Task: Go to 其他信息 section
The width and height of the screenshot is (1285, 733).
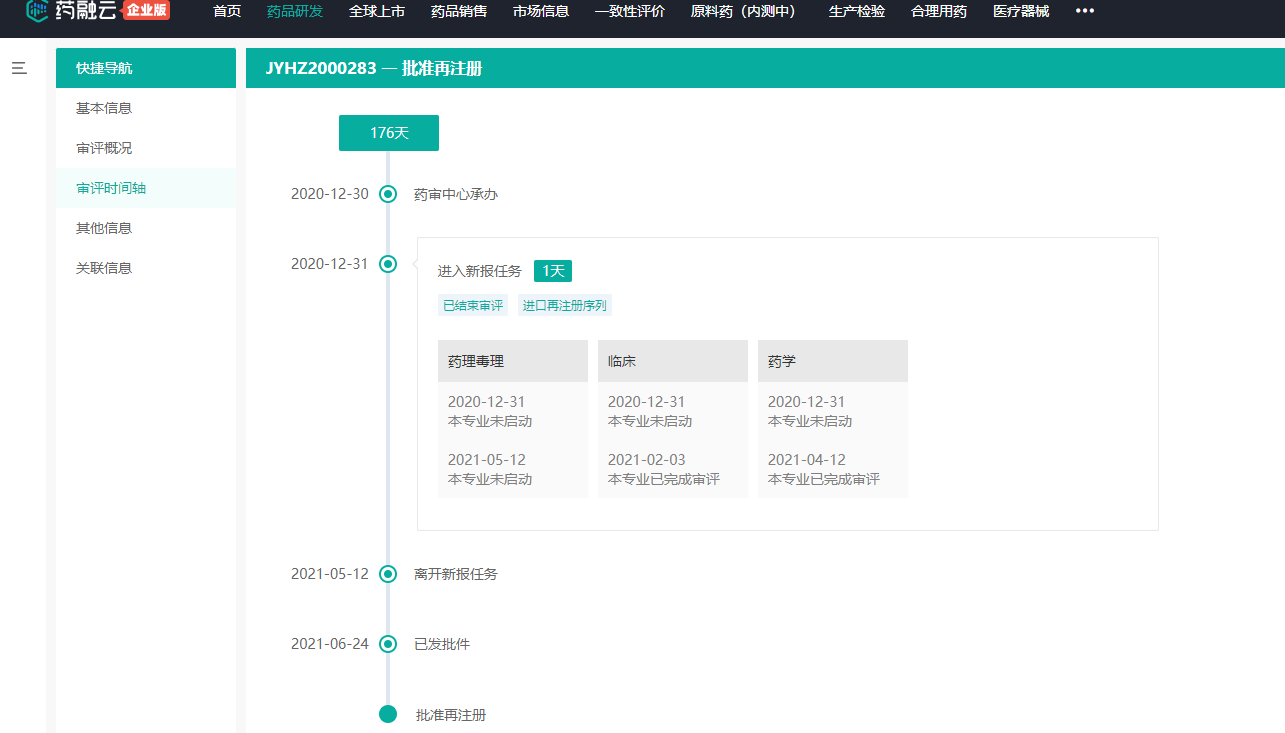Action: click(x=146, y=228)
